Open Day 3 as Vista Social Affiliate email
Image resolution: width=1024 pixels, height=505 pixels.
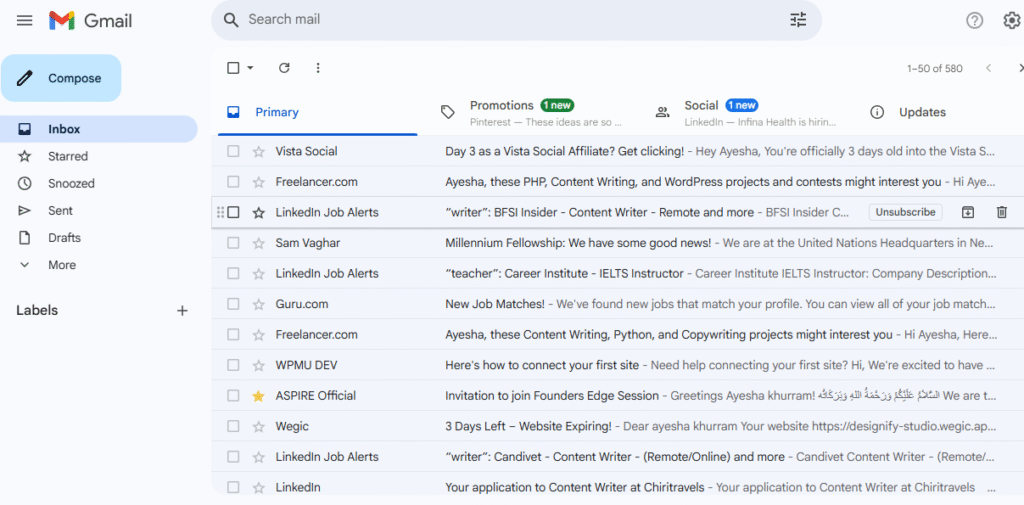(x=618, y=152)
